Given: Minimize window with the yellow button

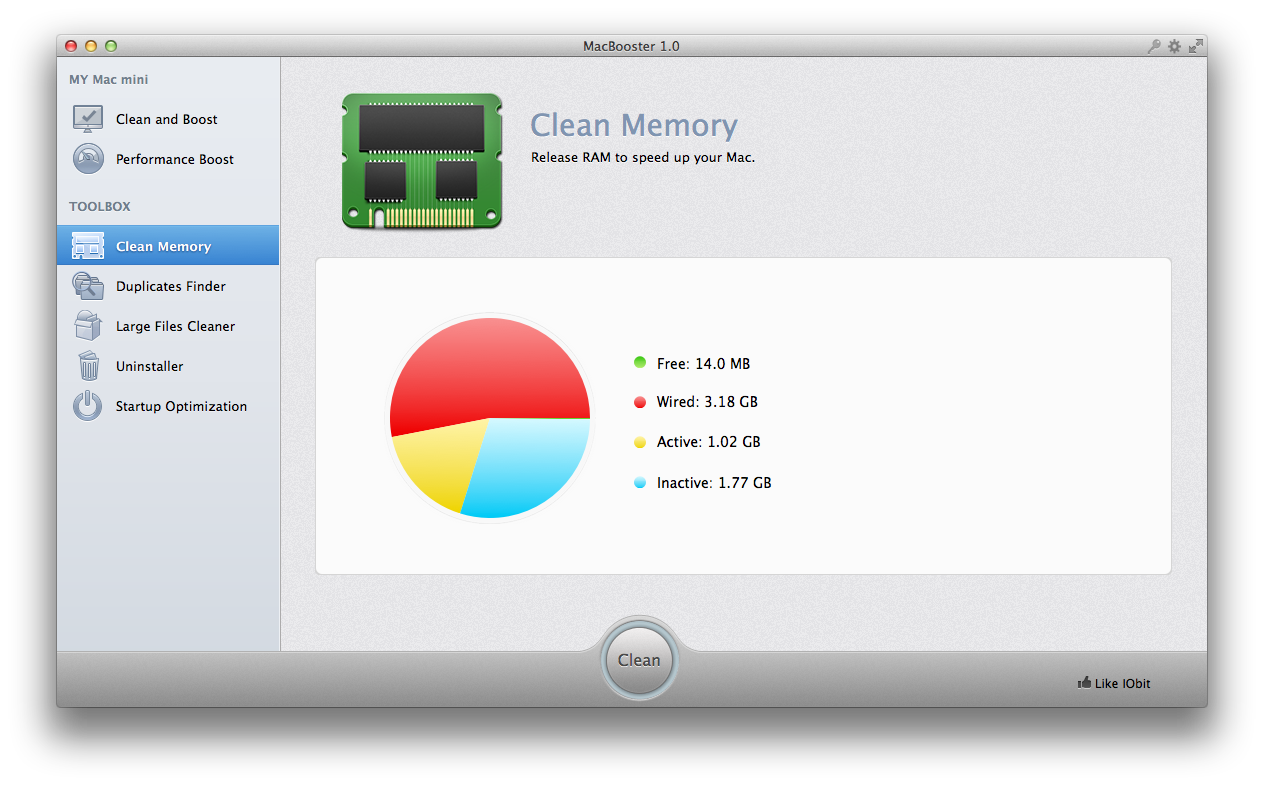Looking at the screenshot, I should tap(91, 46).
